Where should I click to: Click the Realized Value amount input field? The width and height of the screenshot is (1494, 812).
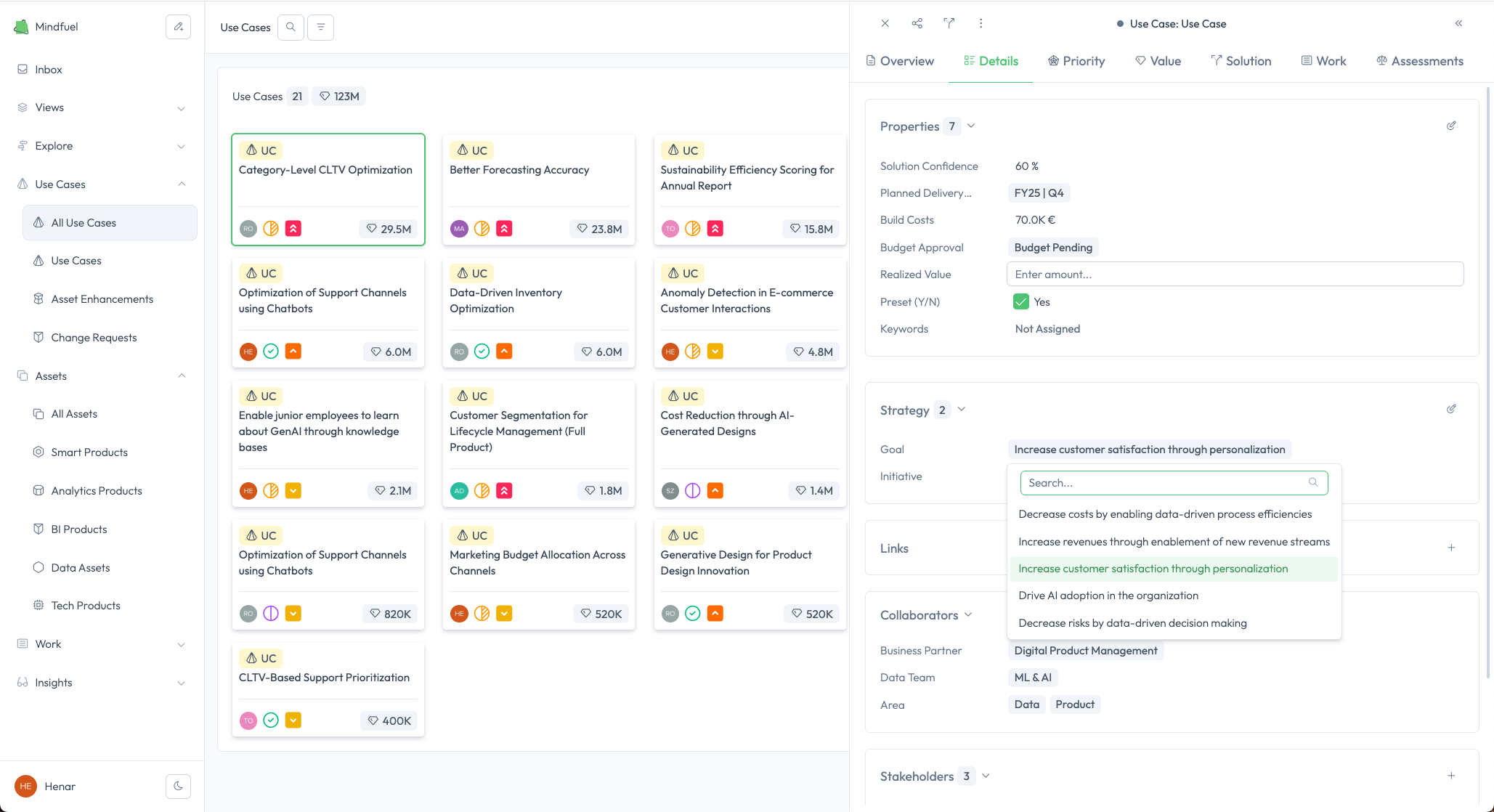(x=1235, y=274)
